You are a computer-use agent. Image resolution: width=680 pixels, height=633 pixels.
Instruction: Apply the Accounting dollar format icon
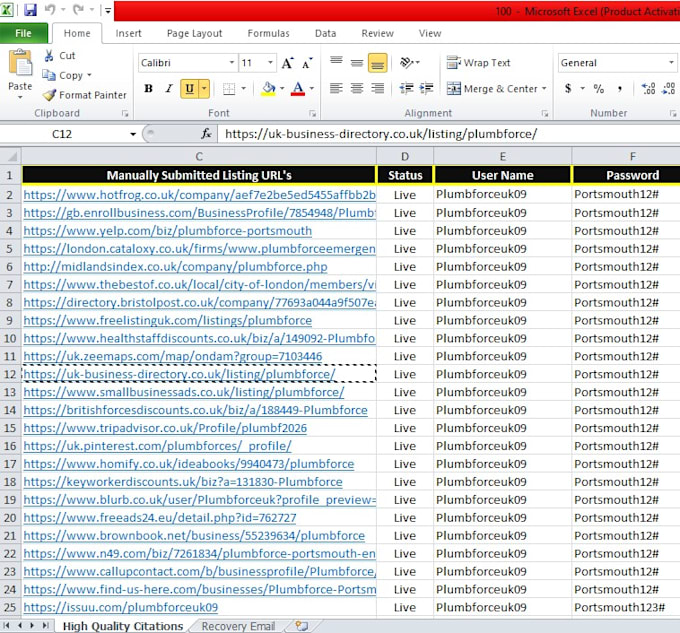(x=568, y=89)
